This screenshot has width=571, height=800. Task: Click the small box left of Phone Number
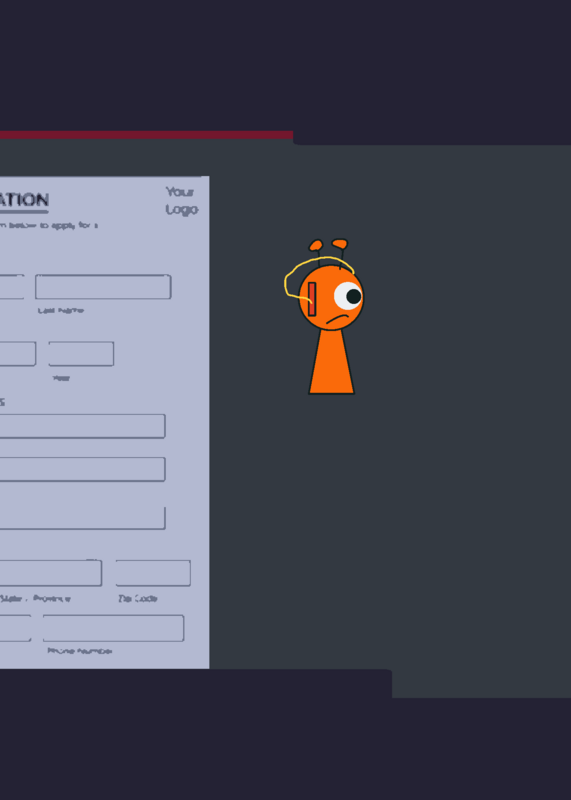pyautogui.click(x=15, y=628)
